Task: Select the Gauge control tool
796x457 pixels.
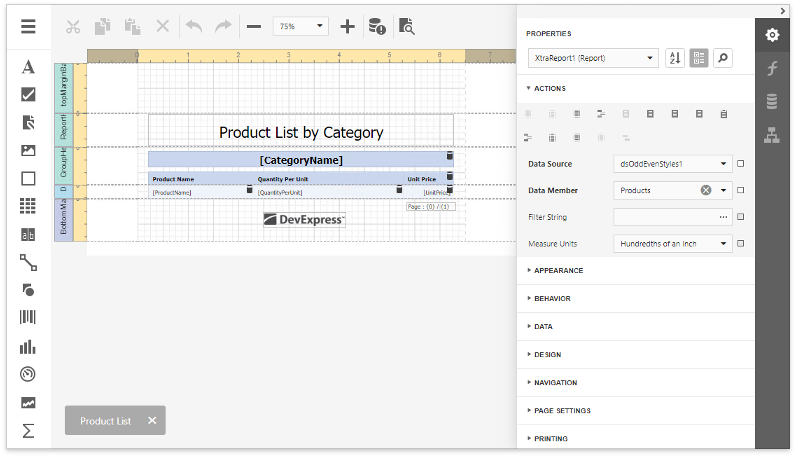Action: click(28, 374)
